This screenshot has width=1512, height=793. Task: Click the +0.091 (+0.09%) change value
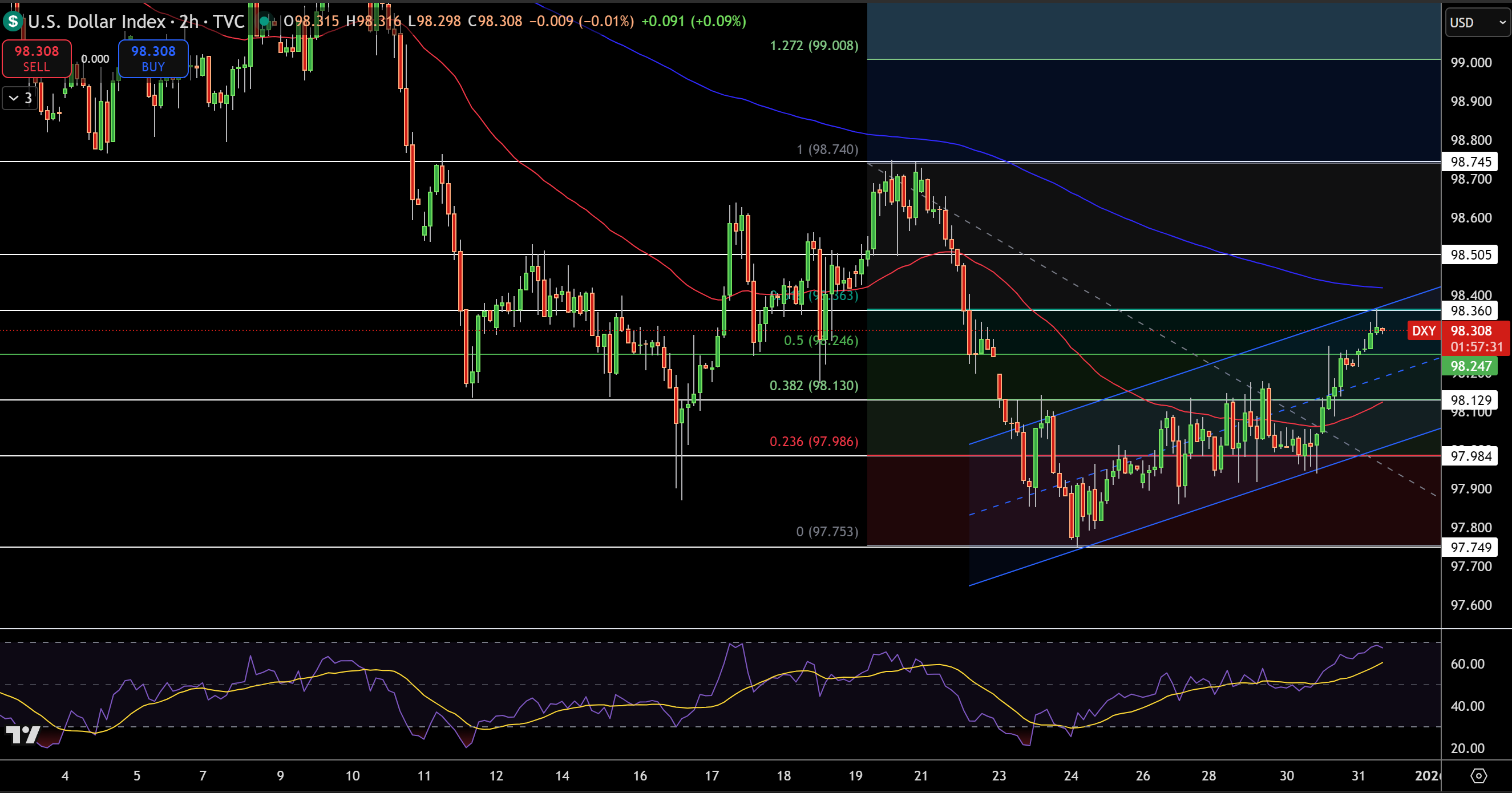(x=693, y=22)
